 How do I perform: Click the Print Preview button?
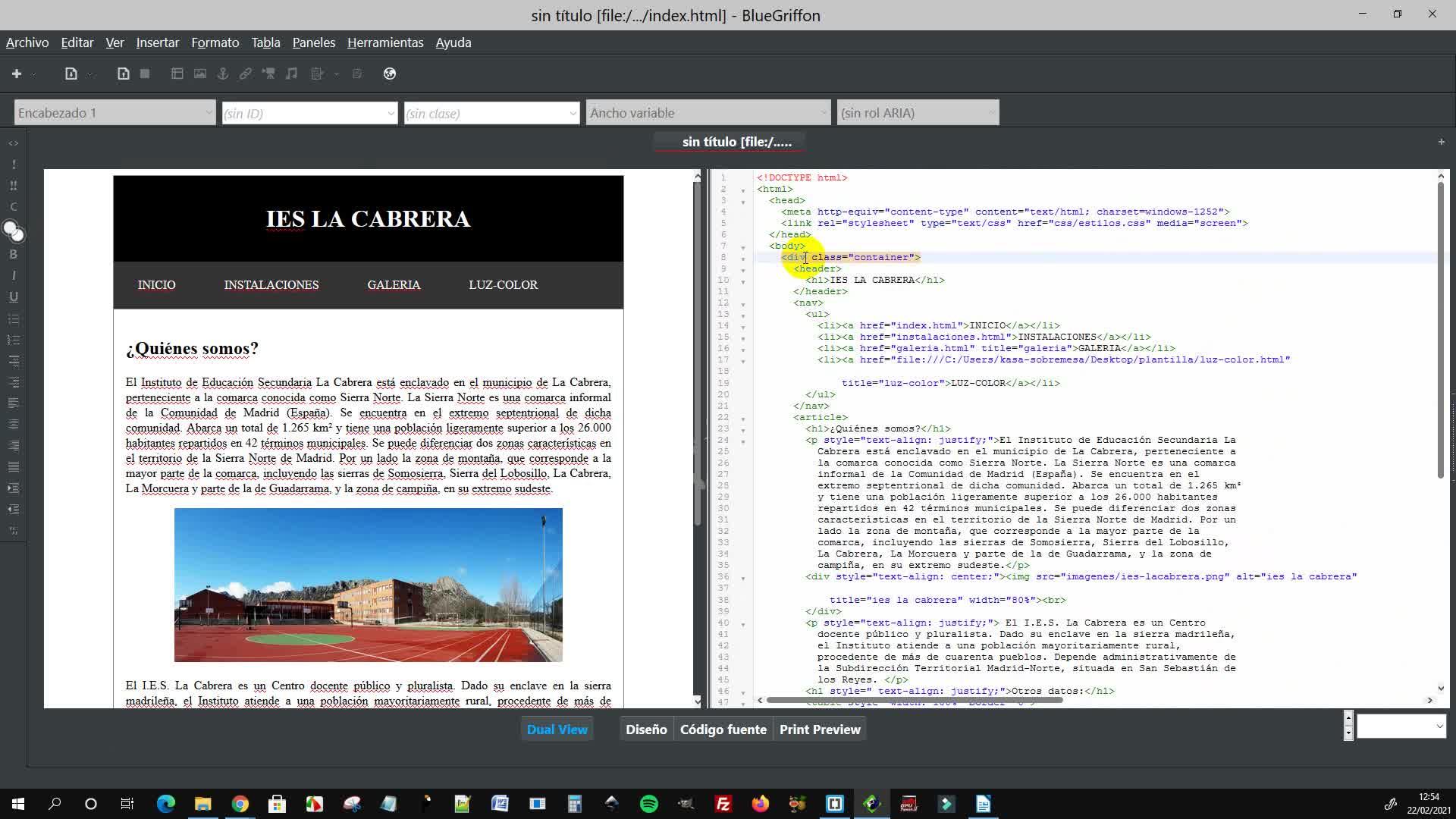tap(819, 730)
